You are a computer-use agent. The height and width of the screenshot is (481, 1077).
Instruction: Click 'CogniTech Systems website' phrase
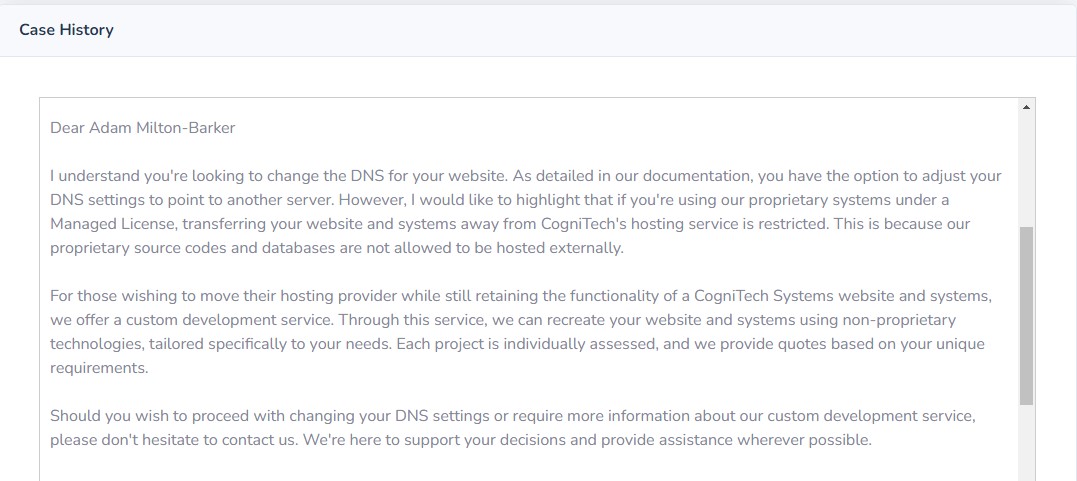[x=793, y=296]
